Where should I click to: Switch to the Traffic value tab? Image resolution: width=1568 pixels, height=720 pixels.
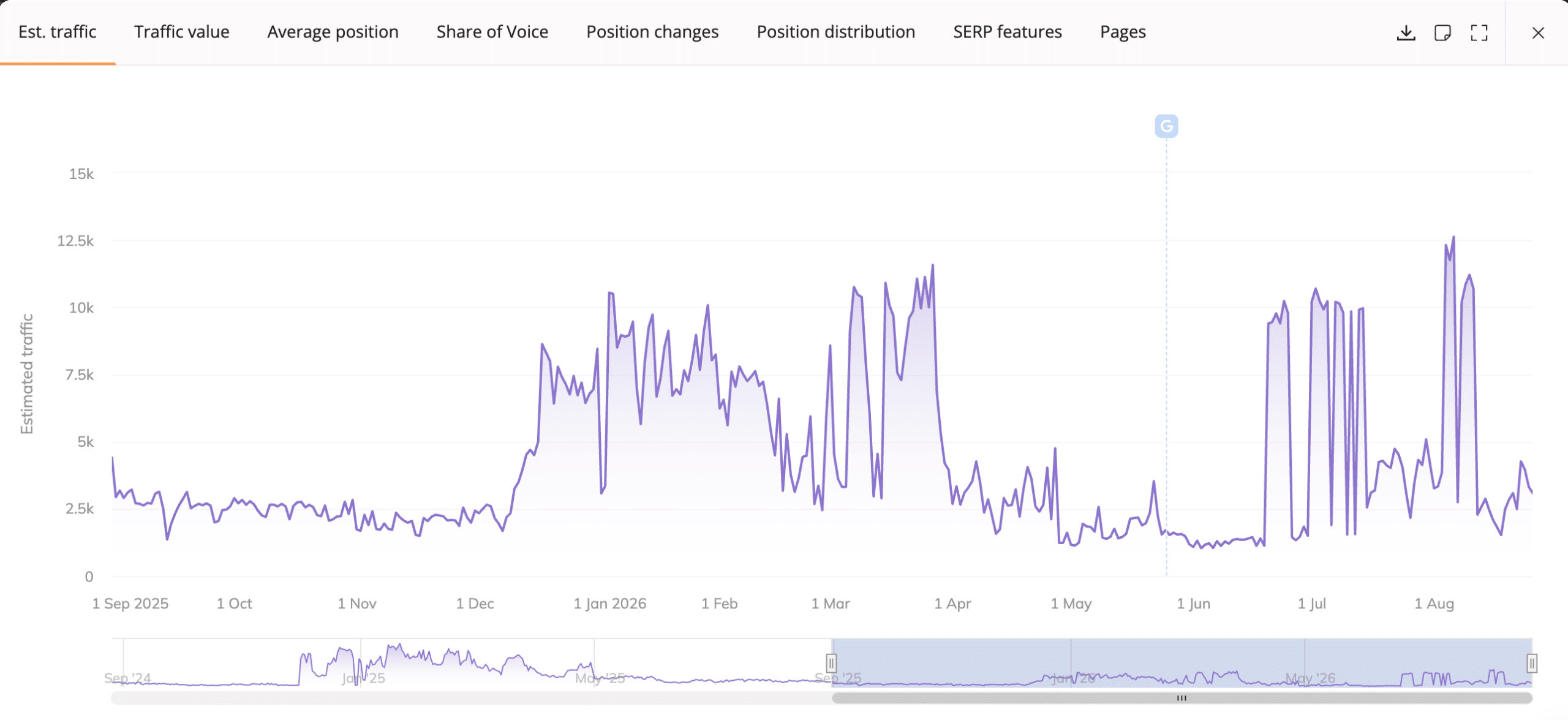click(181, 32)
